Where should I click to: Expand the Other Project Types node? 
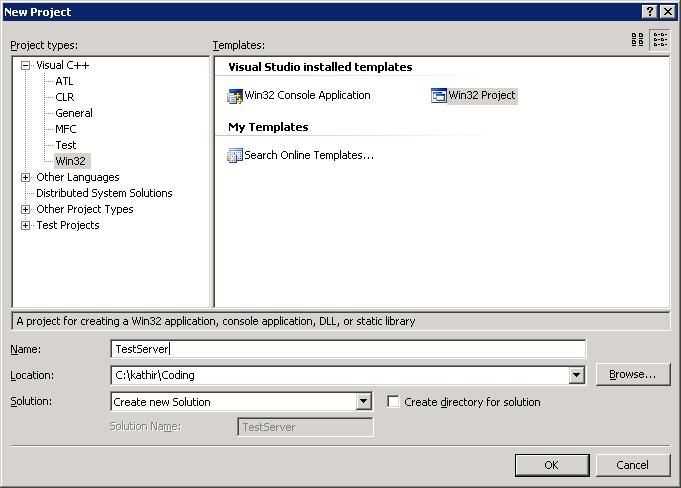26,209
